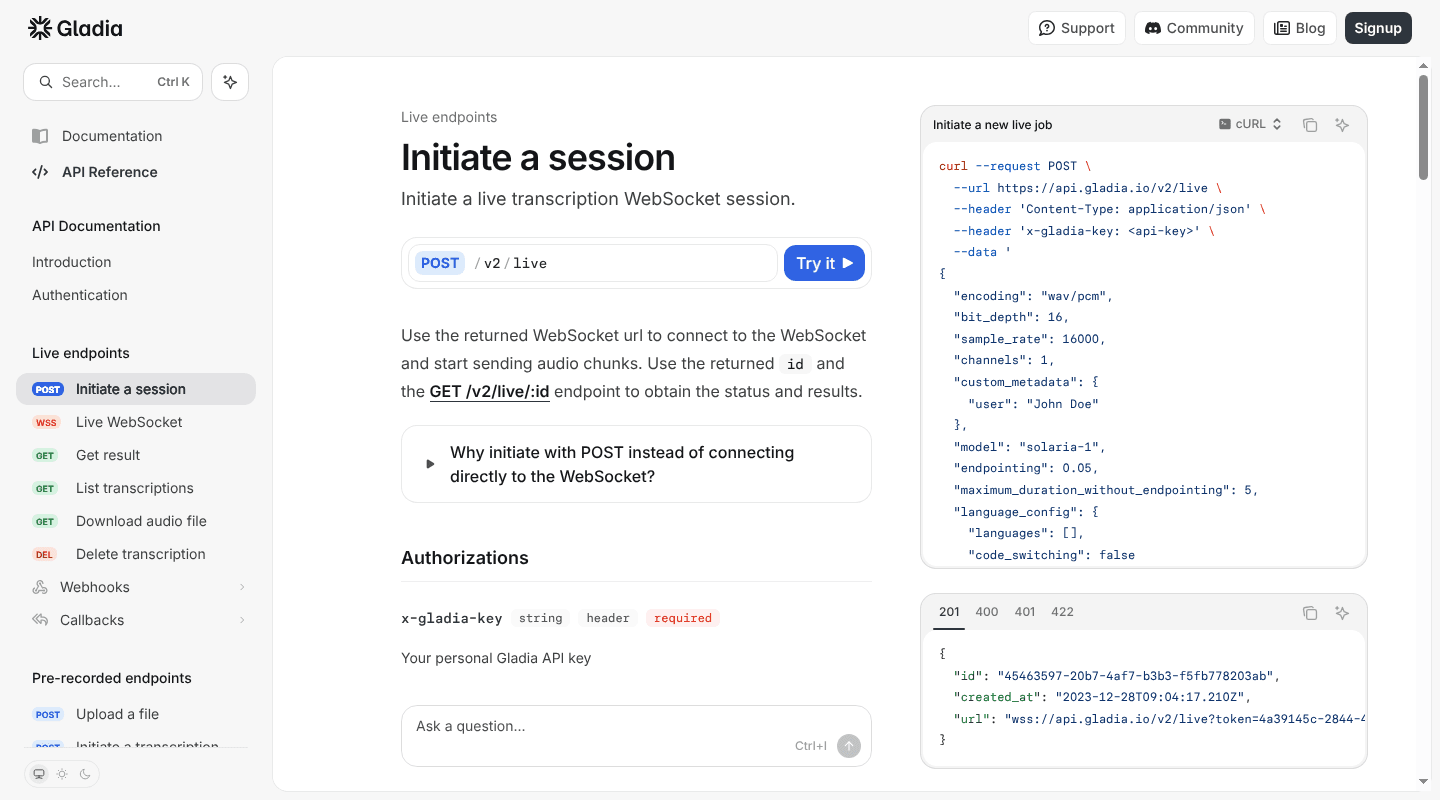1440x800 pixels.
Task: Expand the Webhooks sidebar group
Action: click(x=136, y=587)
